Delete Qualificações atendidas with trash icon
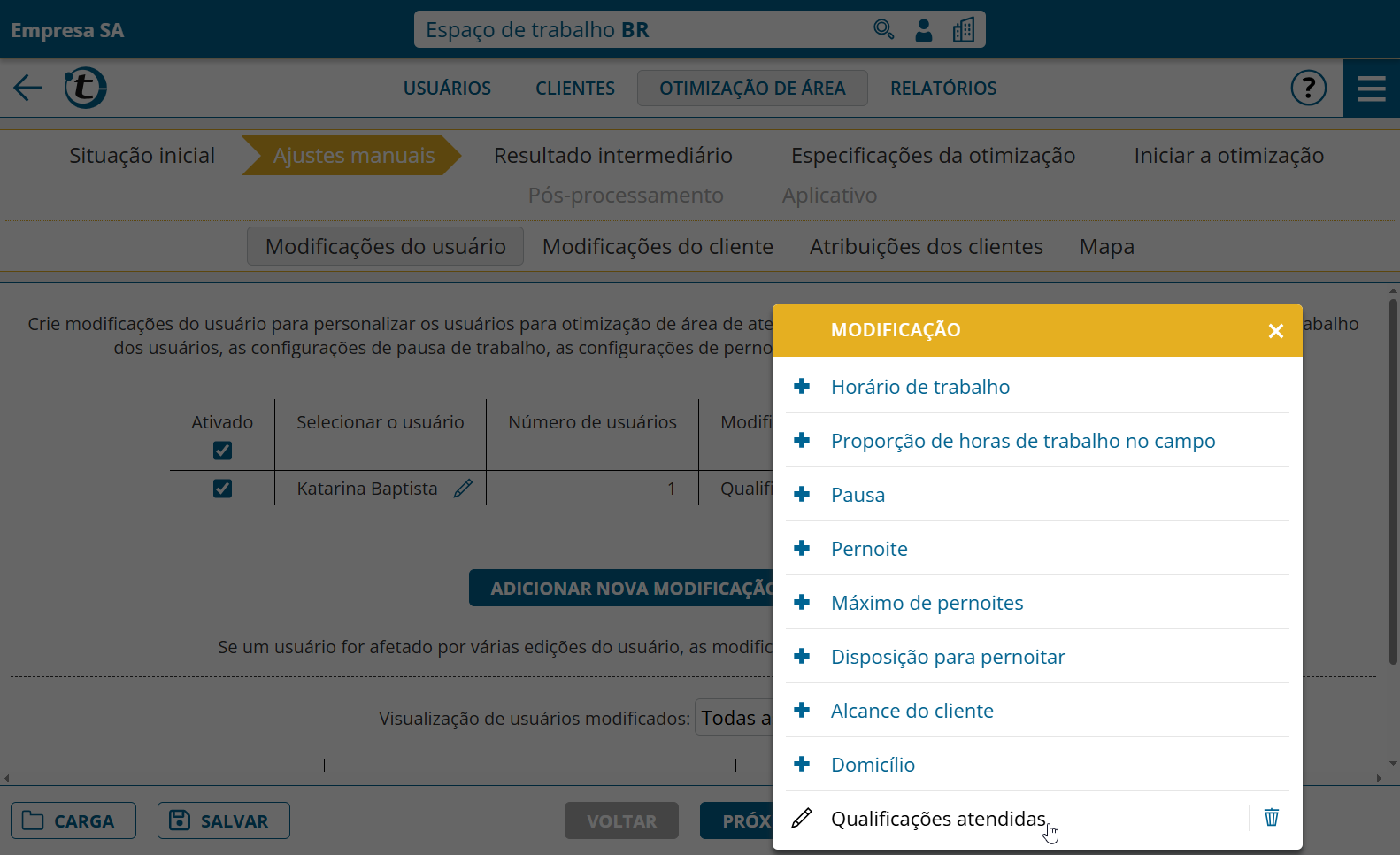Screen dimensions: 1400x855 click(x=1272, y=817)
